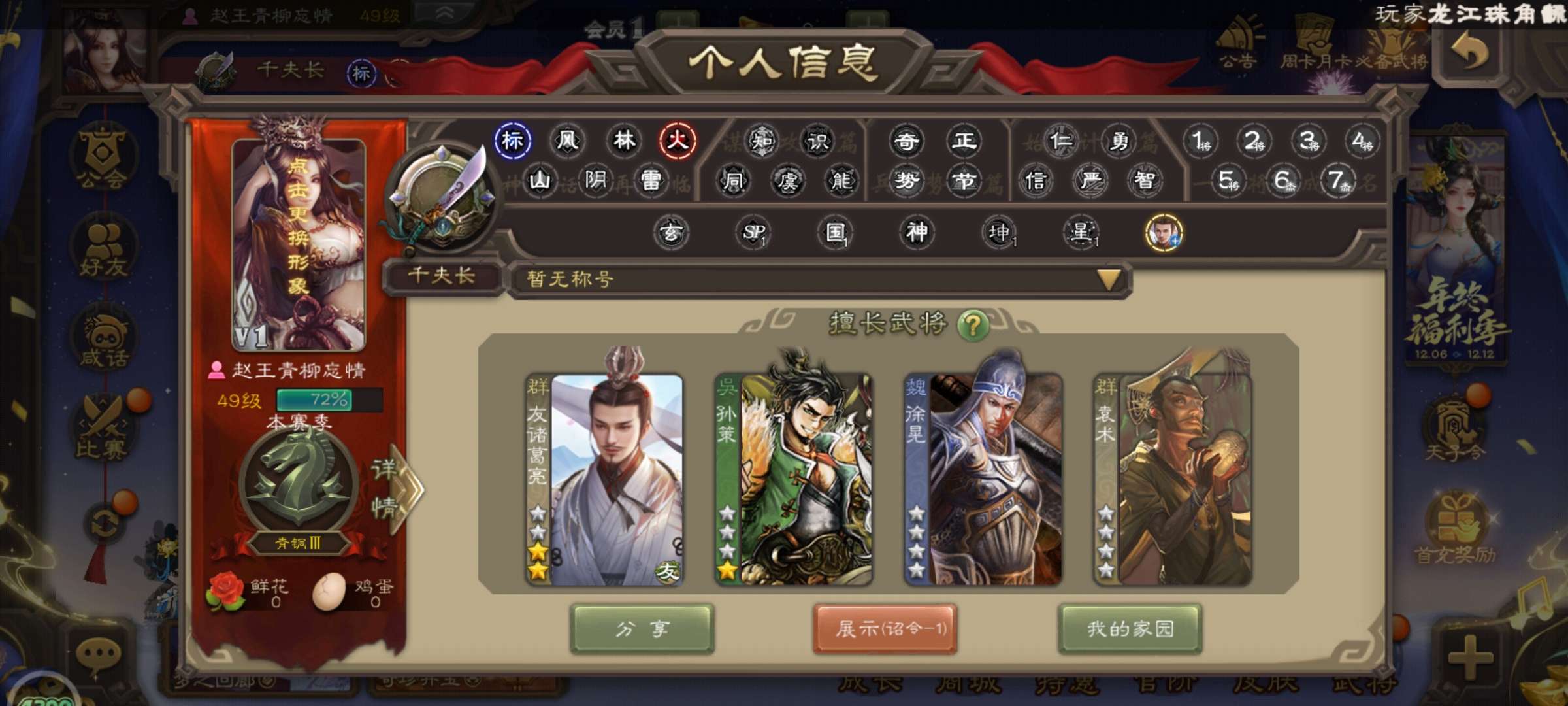Open the chat bubble icon
The image size is (1568, 706).
click(x=99, y=654)
